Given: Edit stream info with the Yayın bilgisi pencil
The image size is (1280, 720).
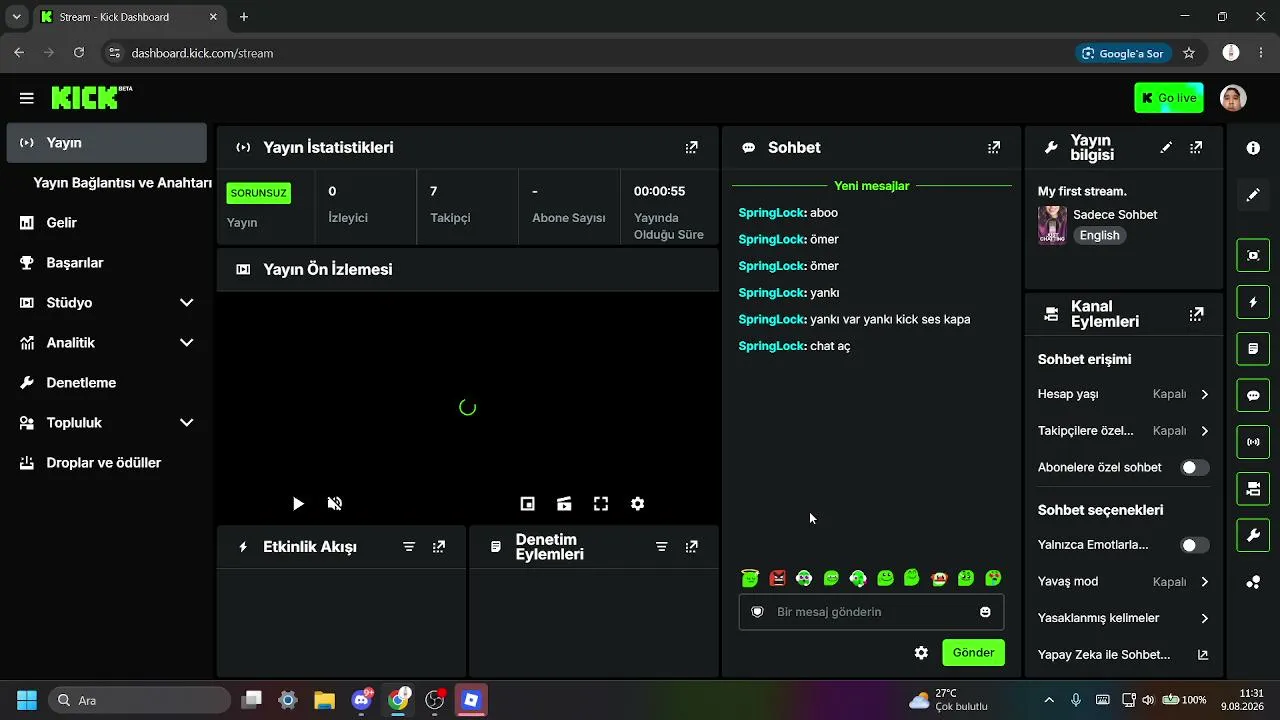Looking at the screenshot, I should click(1166, 147).
